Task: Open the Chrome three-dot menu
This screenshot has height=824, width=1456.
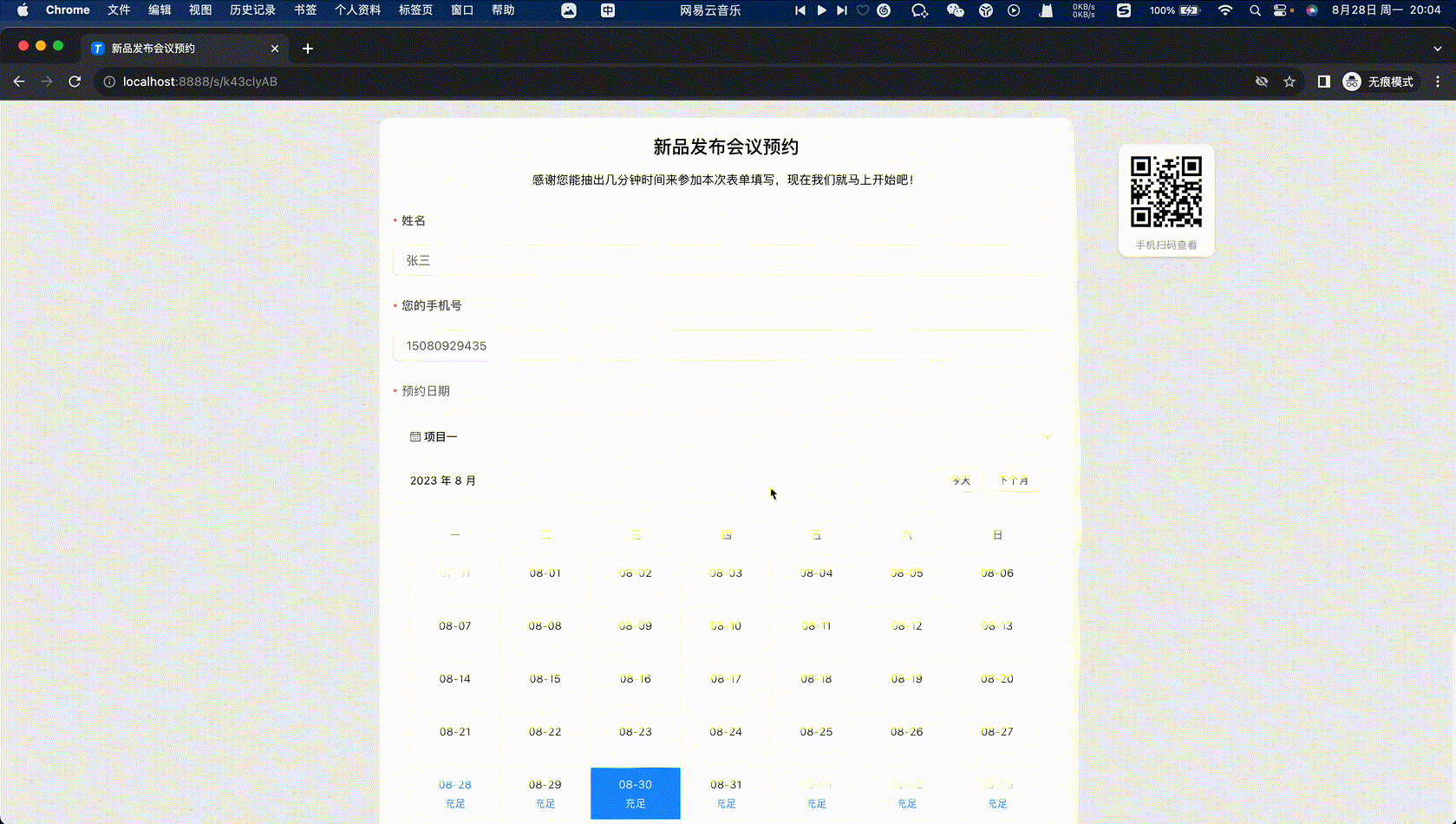Action: point(1438,82)
